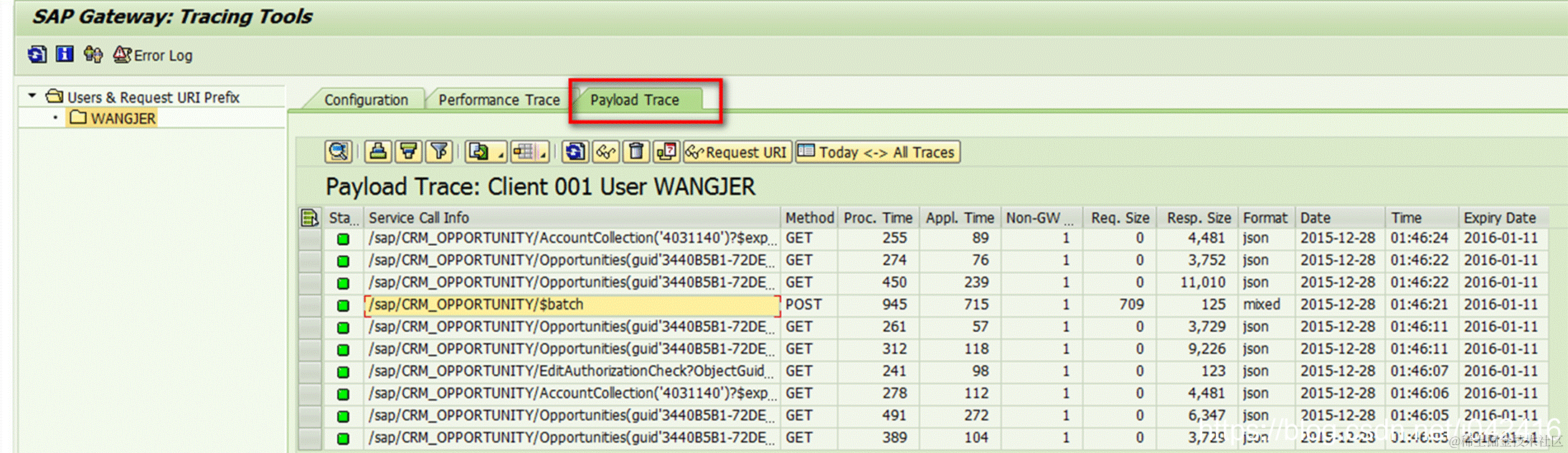Open the Export dropdown in the trace toolbar
1568x453 pixels.
tap(486, 152)
